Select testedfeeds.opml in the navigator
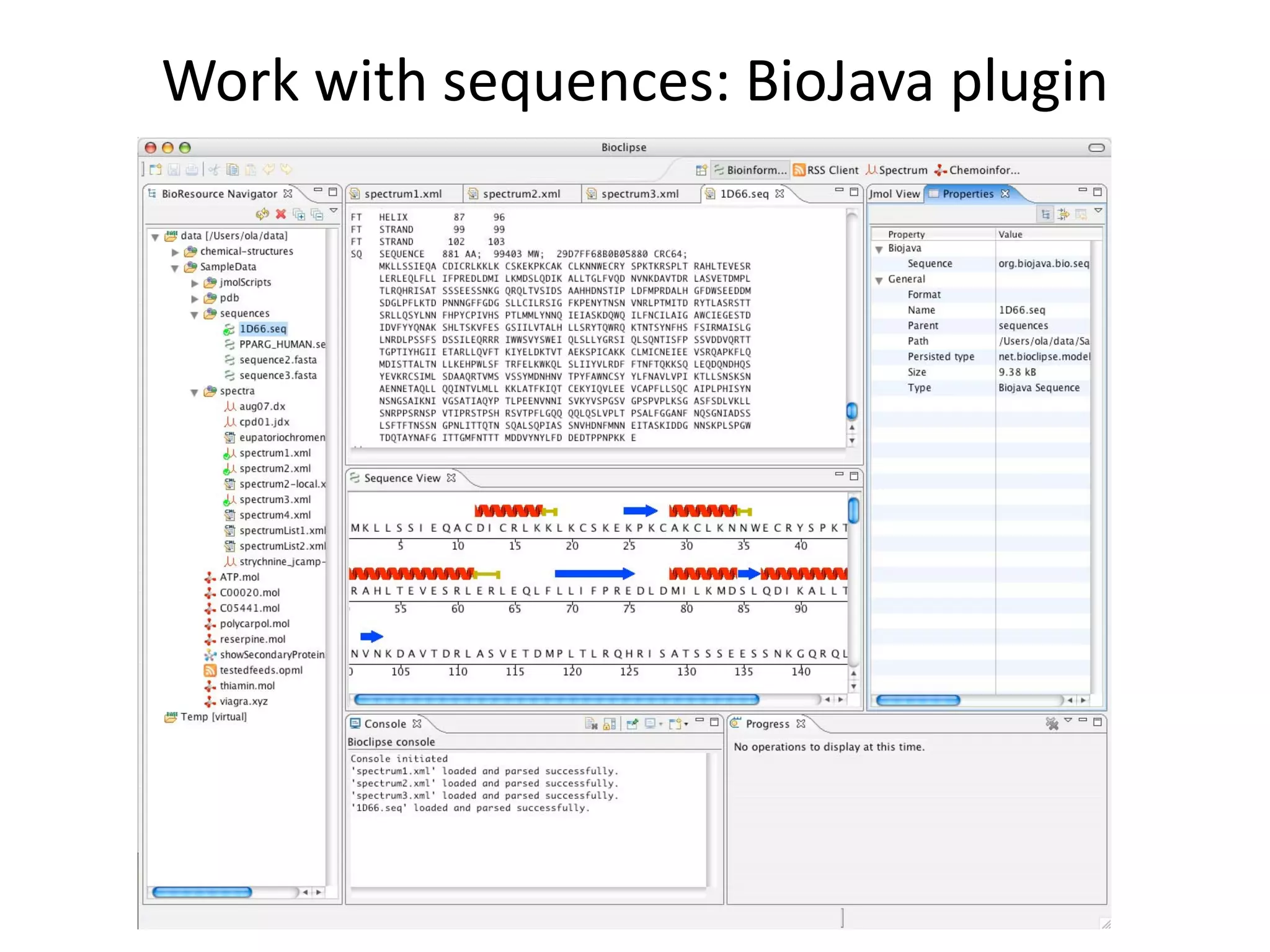Image resolution: width=1270 pixels, height=952 pixels. tap(261, 670)
